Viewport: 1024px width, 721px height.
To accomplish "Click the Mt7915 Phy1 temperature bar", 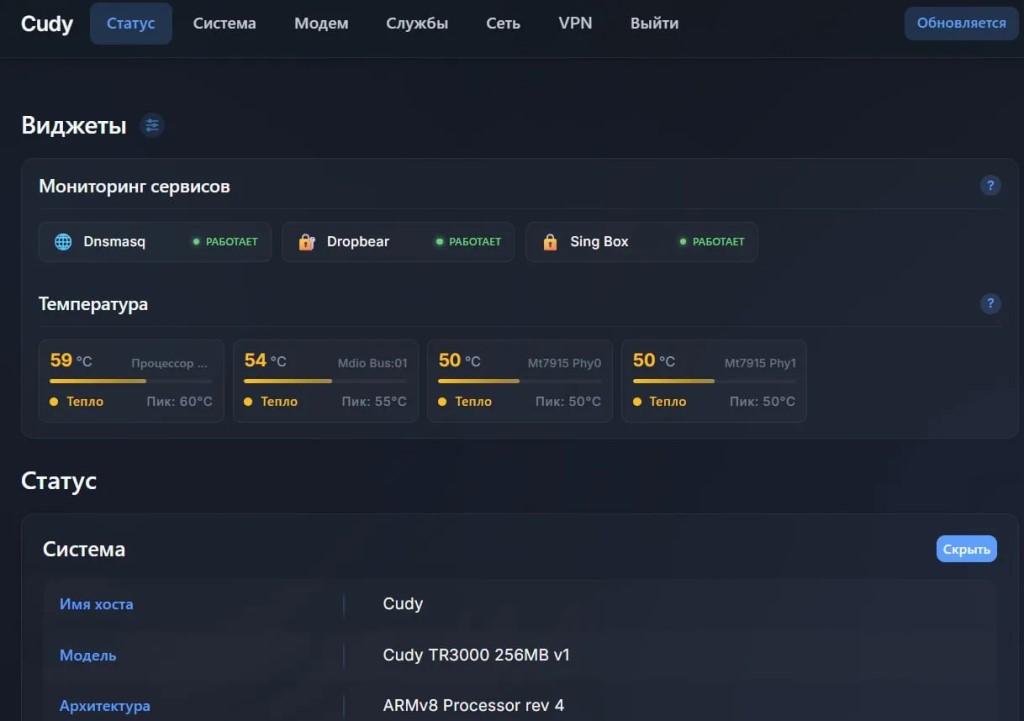I will click(x=714, y=381).
